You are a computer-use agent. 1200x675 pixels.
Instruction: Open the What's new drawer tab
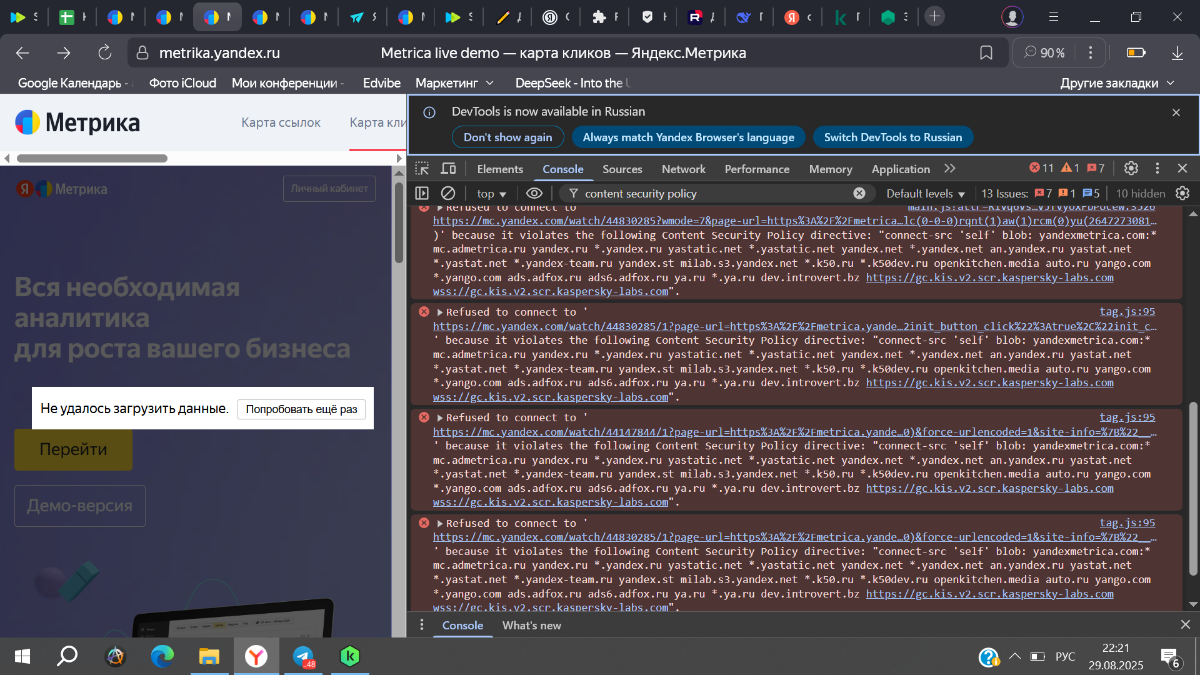click(x=531, y=626)
